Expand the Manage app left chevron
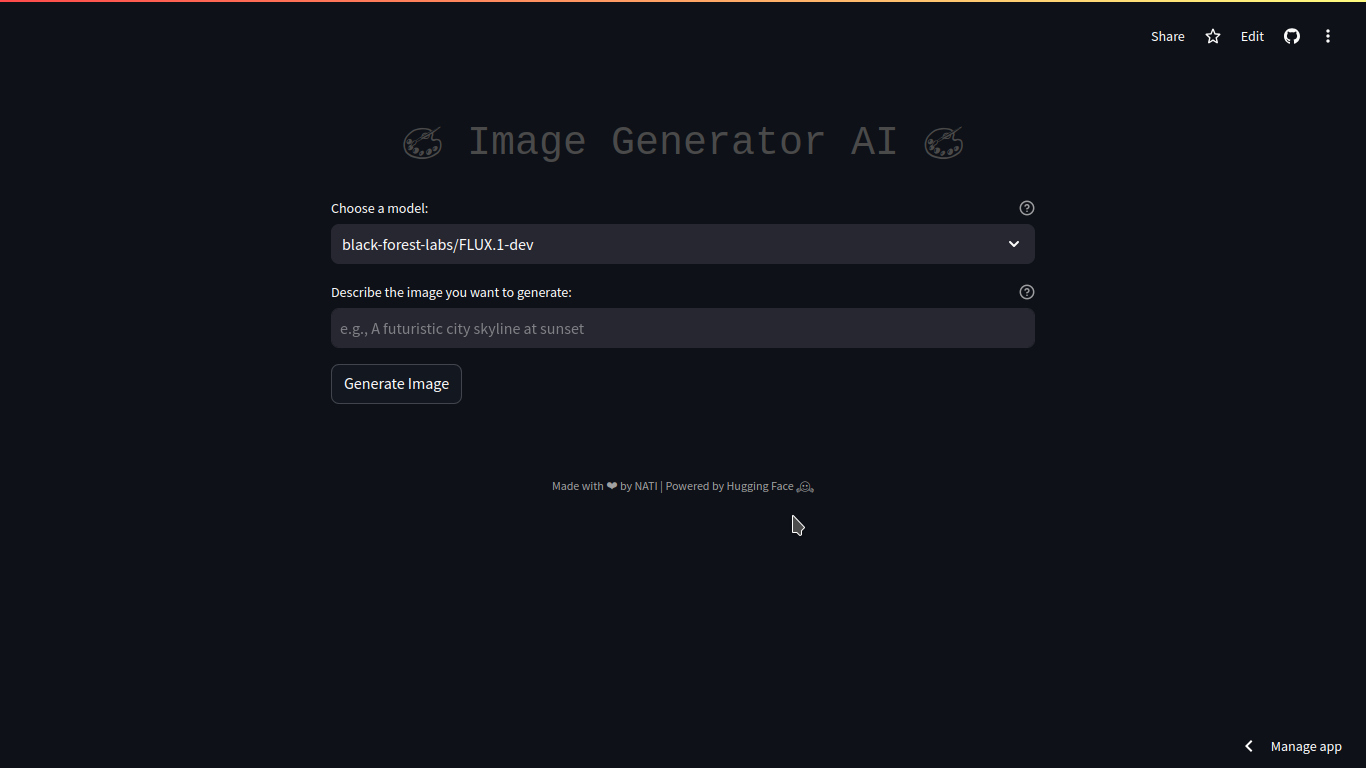 tap(1249, 746)
